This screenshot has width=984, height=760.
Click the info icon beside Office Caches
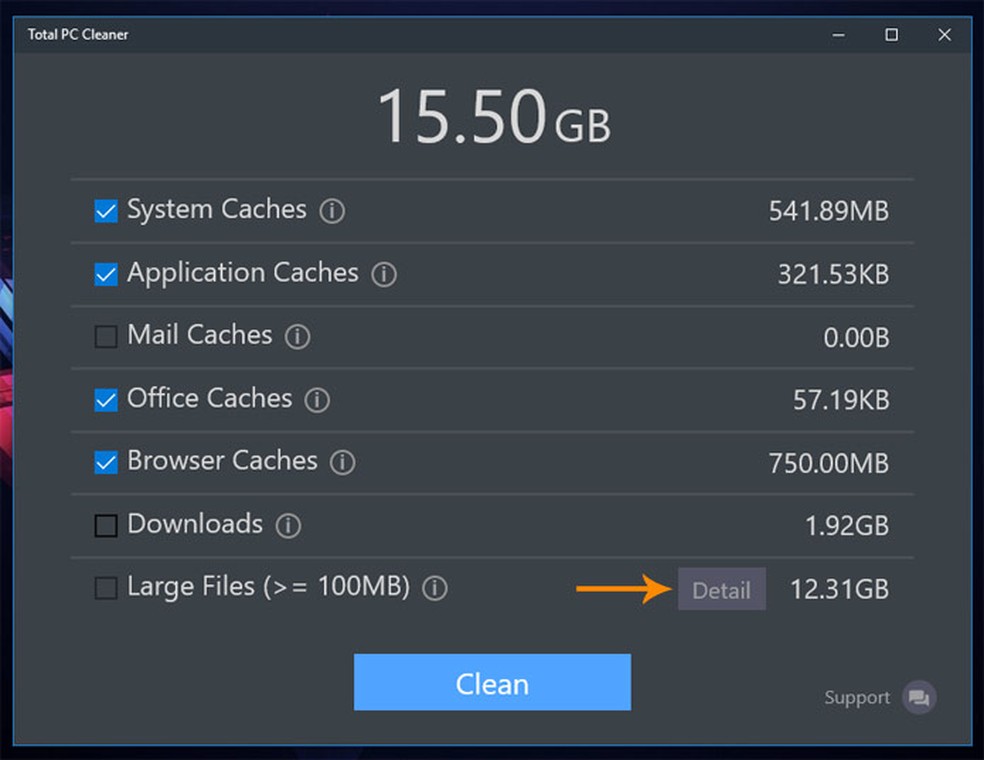pyautogui.click(x=317, y=400)
